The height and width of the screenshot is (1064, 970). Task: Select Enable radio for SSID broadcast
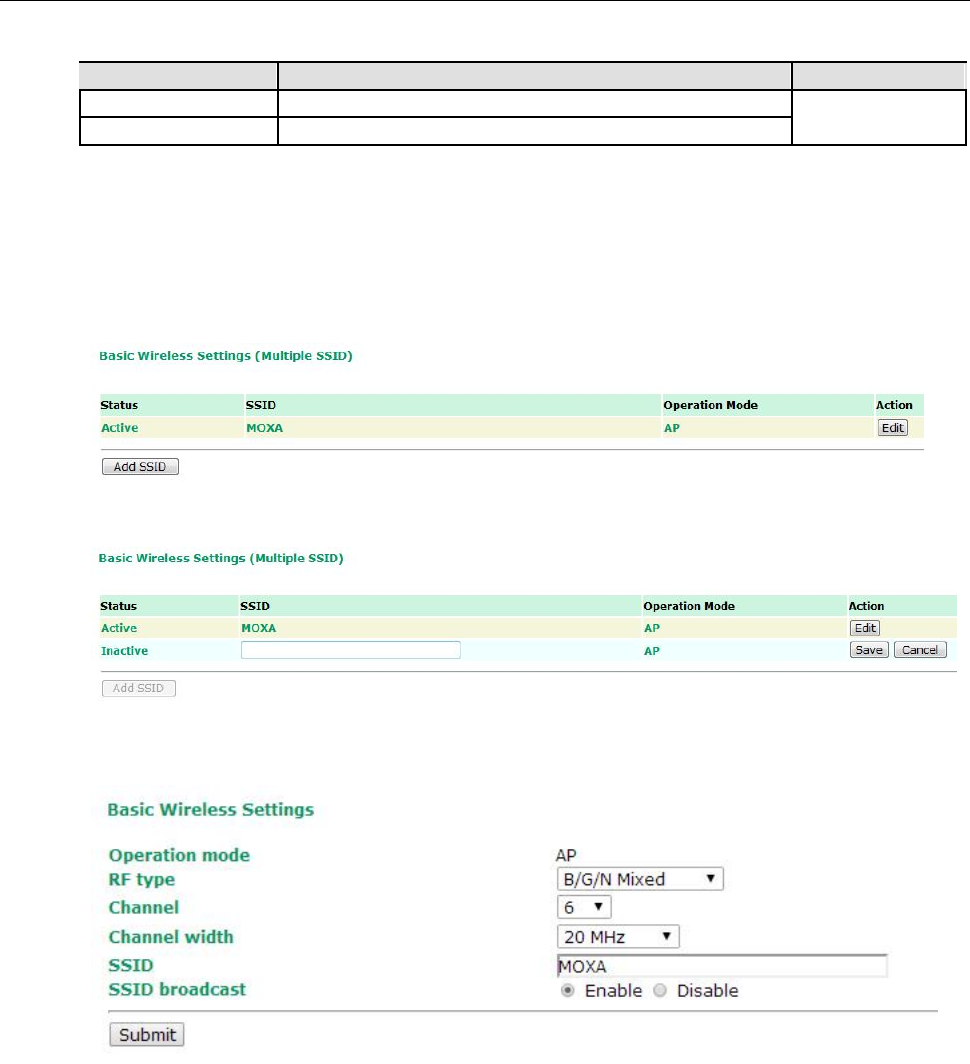pos(567,991)
